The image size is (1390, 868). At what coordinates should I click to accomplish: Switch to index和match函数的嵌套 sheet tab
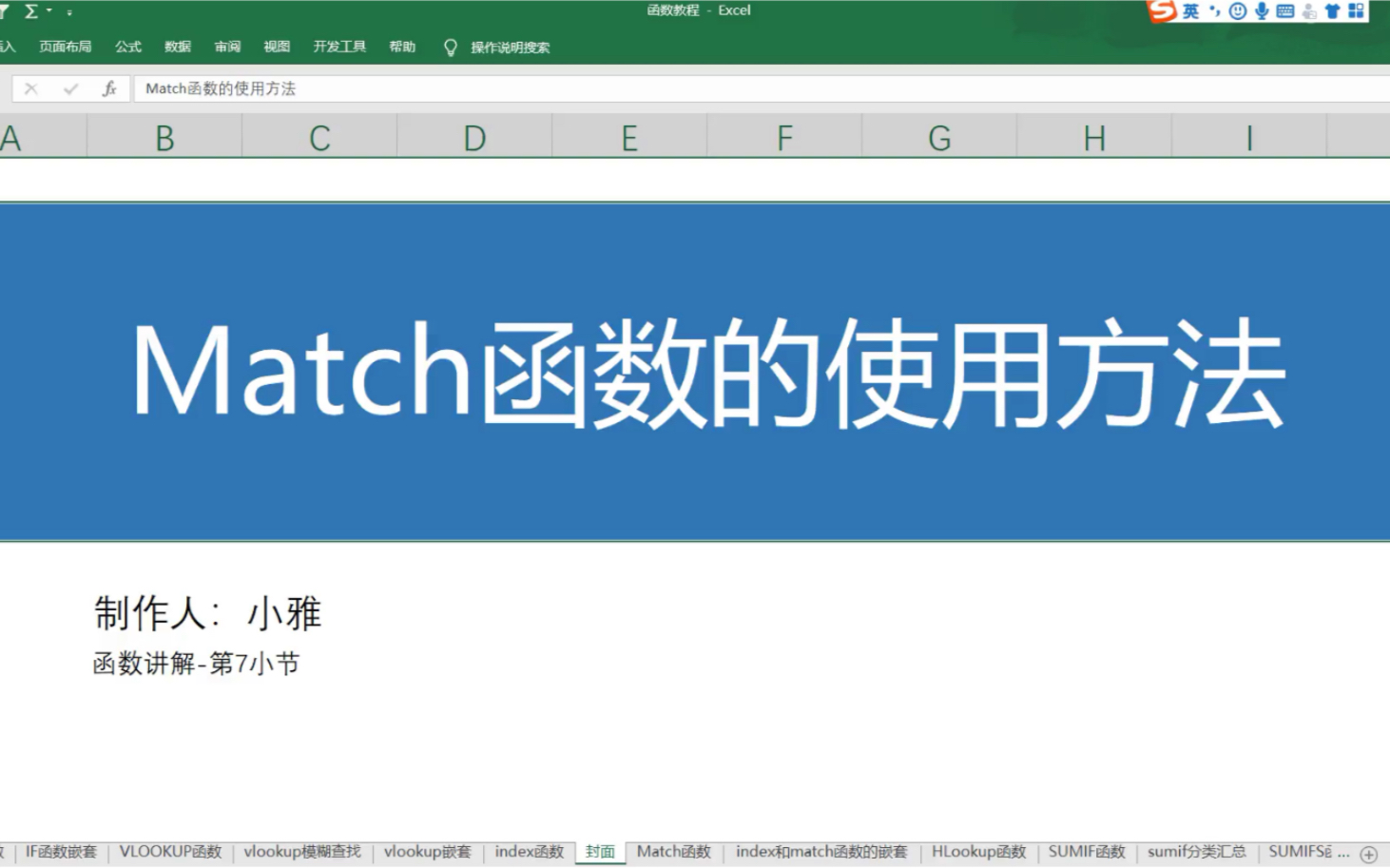tap(821, 852)
